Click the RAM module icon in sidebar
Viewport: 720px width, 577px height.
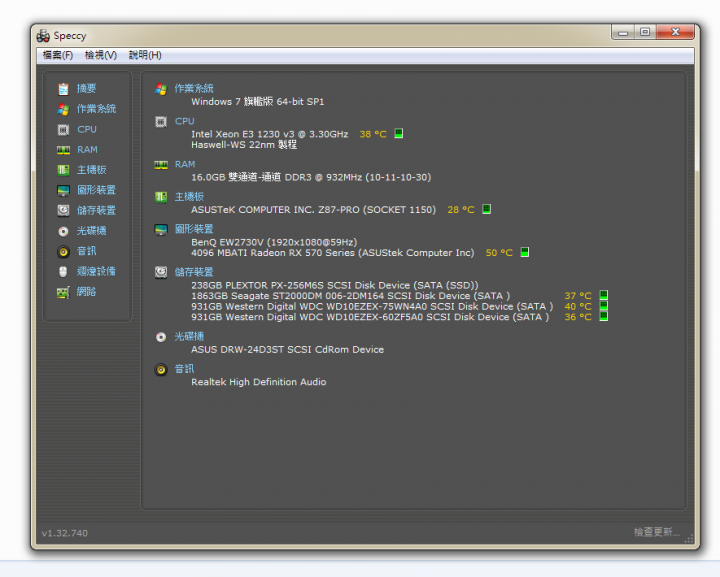tap(63, 150)
